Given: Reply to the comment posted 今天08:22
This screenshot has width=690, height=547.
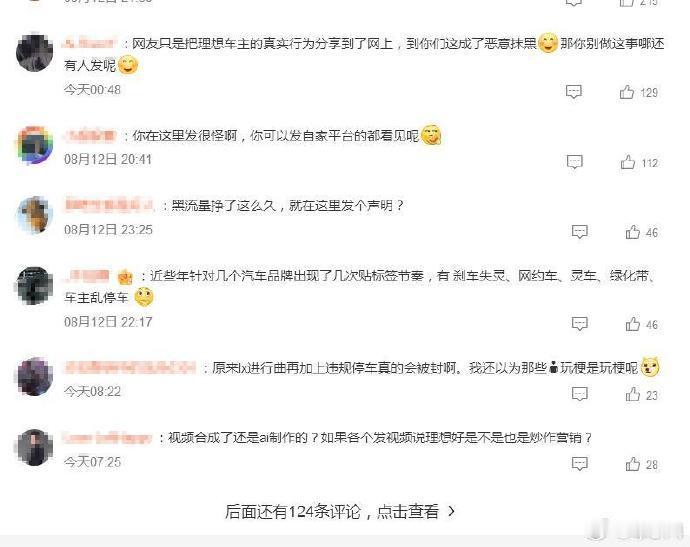Looking at the screenshot, I should pyautogui.click(x=580, y=394).
